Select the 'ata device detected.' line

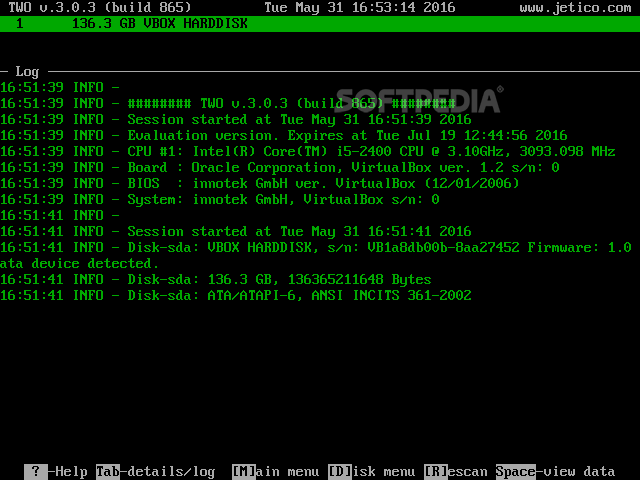tap(79, 263)
